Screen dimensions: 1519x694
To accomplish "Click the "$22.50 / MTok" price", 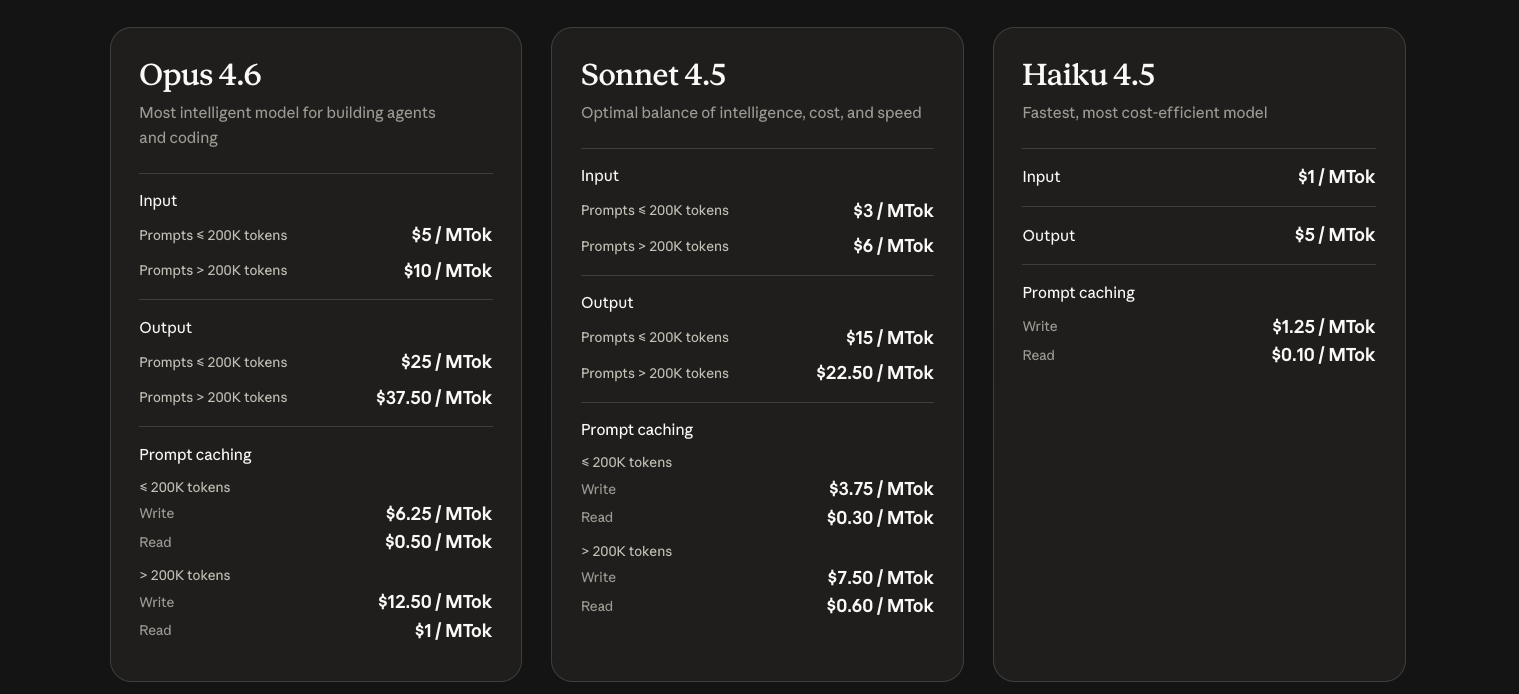I will 875,373.
